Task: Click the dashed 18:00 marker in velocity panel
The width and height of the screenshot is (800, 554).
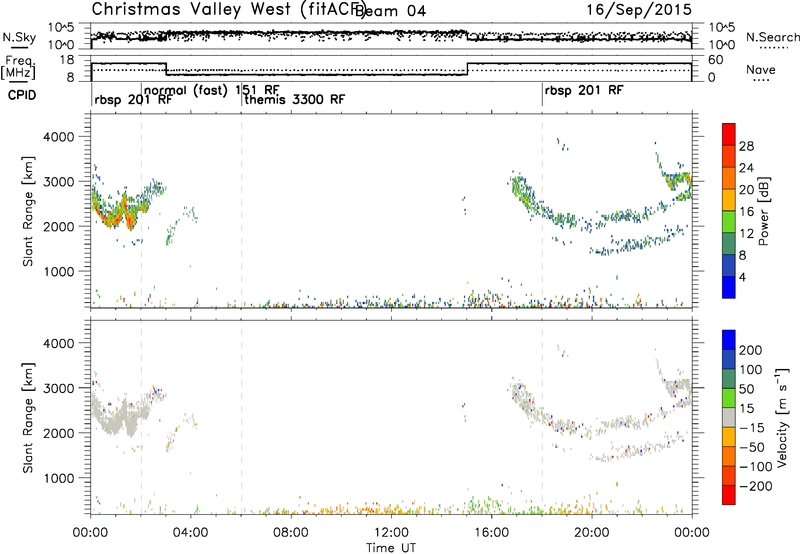Action: pos(542,416)
